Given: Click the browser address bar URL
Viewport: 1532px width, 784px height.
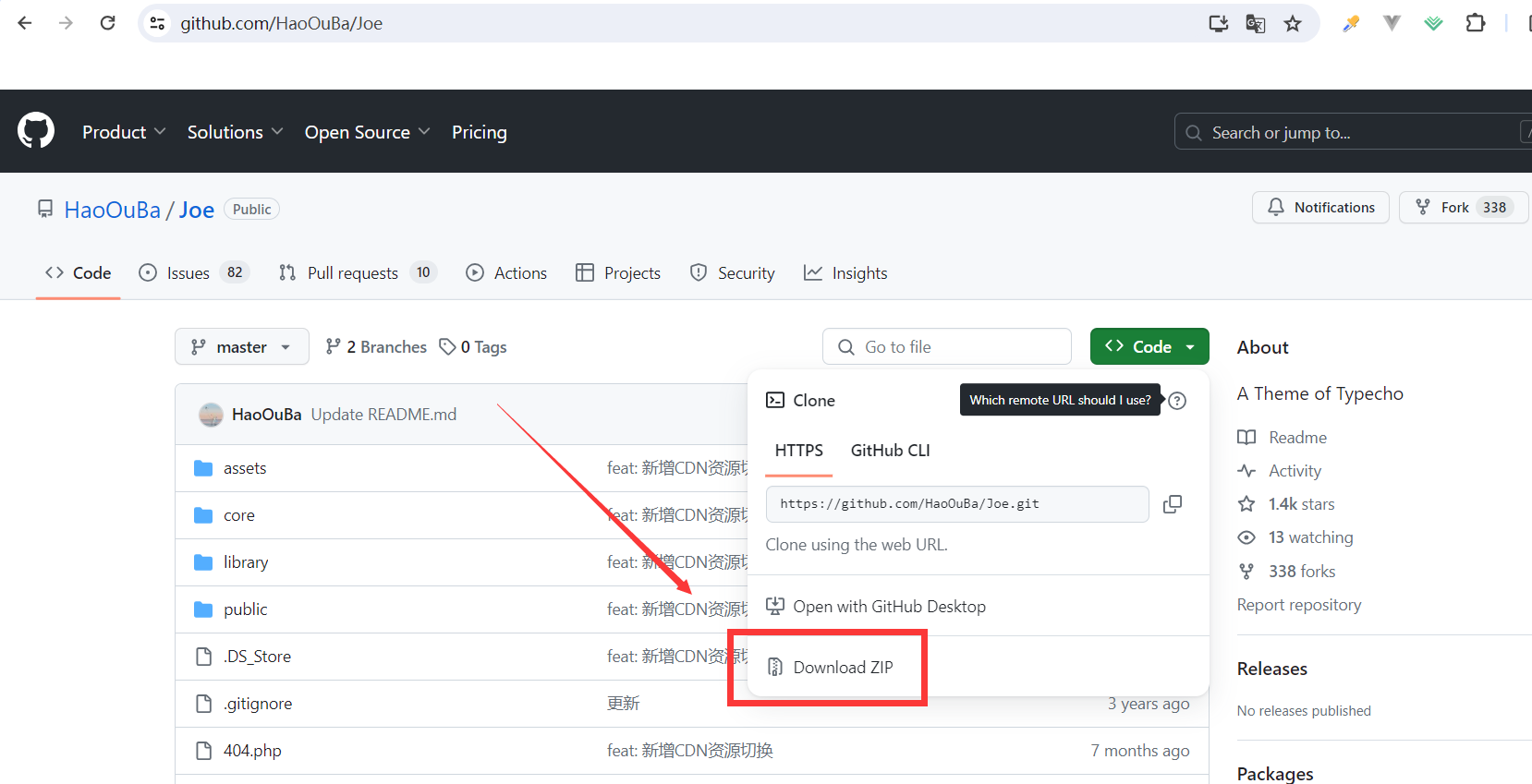Looking at the screenshot, I should pos(282,23).
